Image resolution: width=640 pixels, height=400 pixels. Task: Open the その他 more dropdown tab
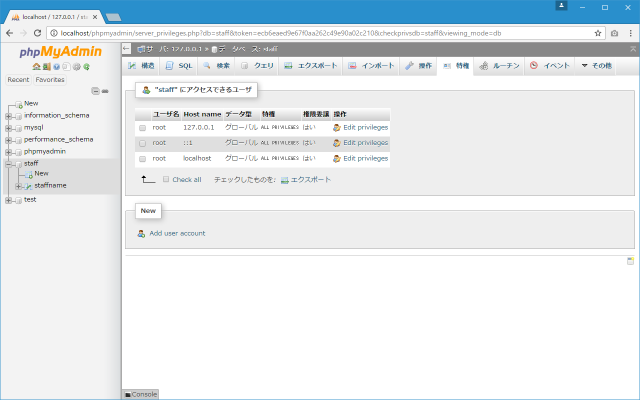[x=596, y=66]
